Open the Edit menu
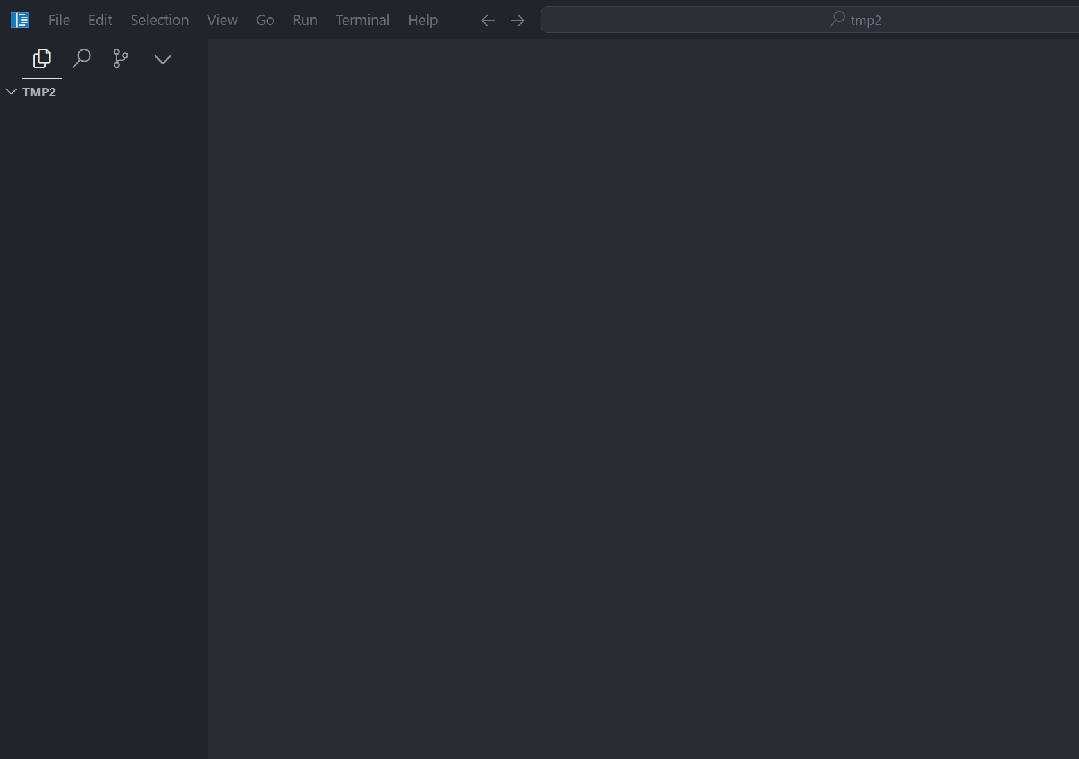The width and height of the screenshot is (1079, 759). click(x=100, y=20)
